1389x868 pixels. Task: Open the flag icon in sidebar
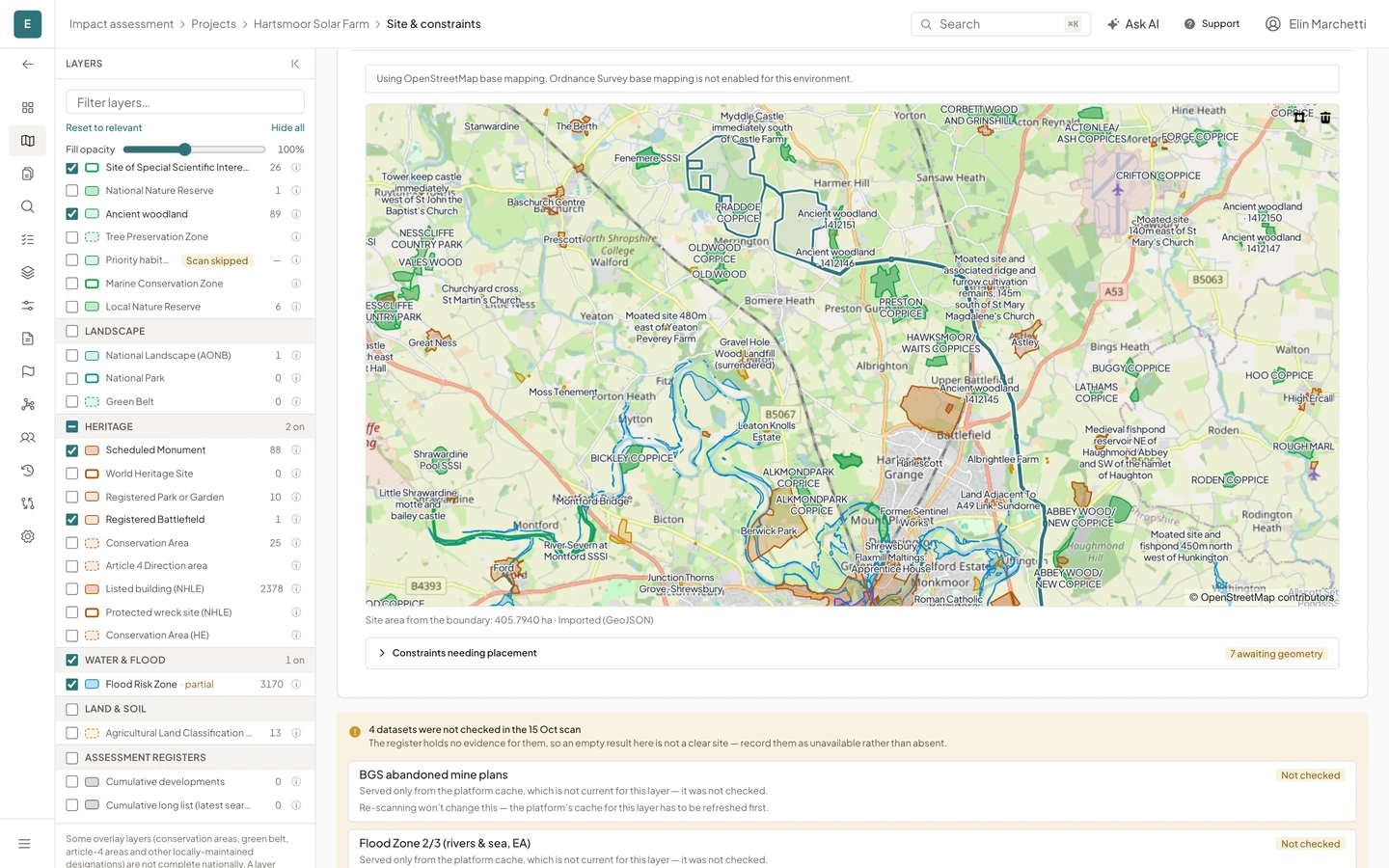28,371
